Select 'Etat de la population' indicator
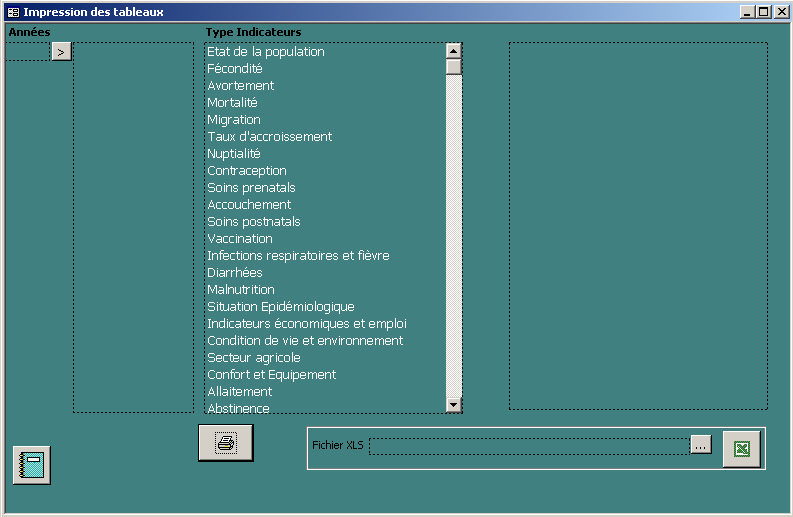This screenshot has height=517, width=793. pos(266,52)
